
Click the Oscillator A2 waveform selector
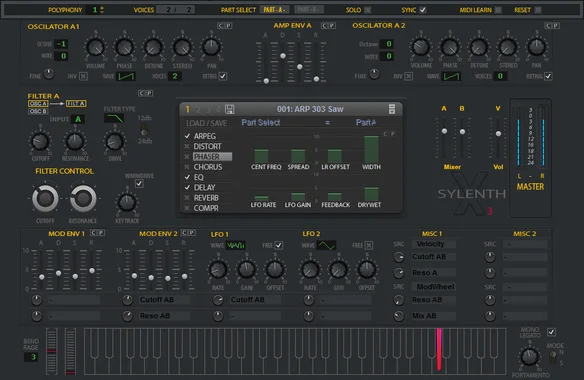[x=451, y=76]
